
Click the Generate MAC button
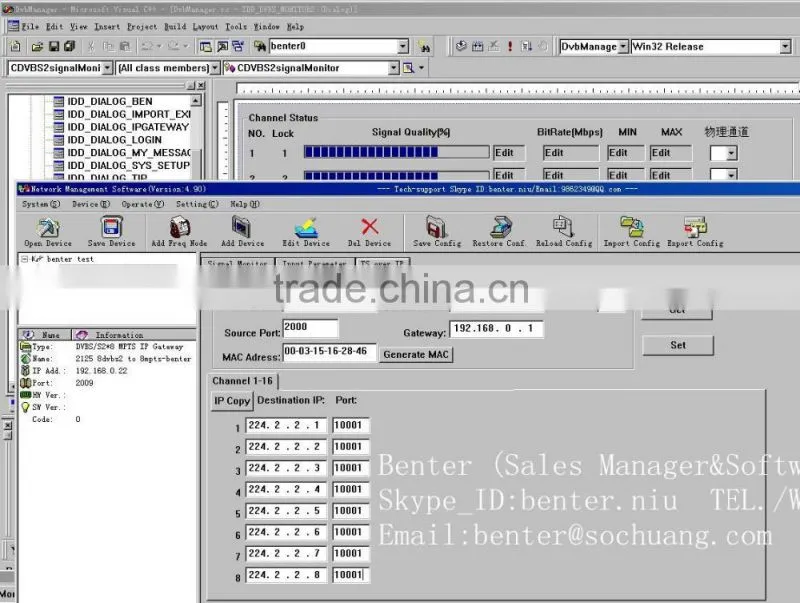click(416, 355)
